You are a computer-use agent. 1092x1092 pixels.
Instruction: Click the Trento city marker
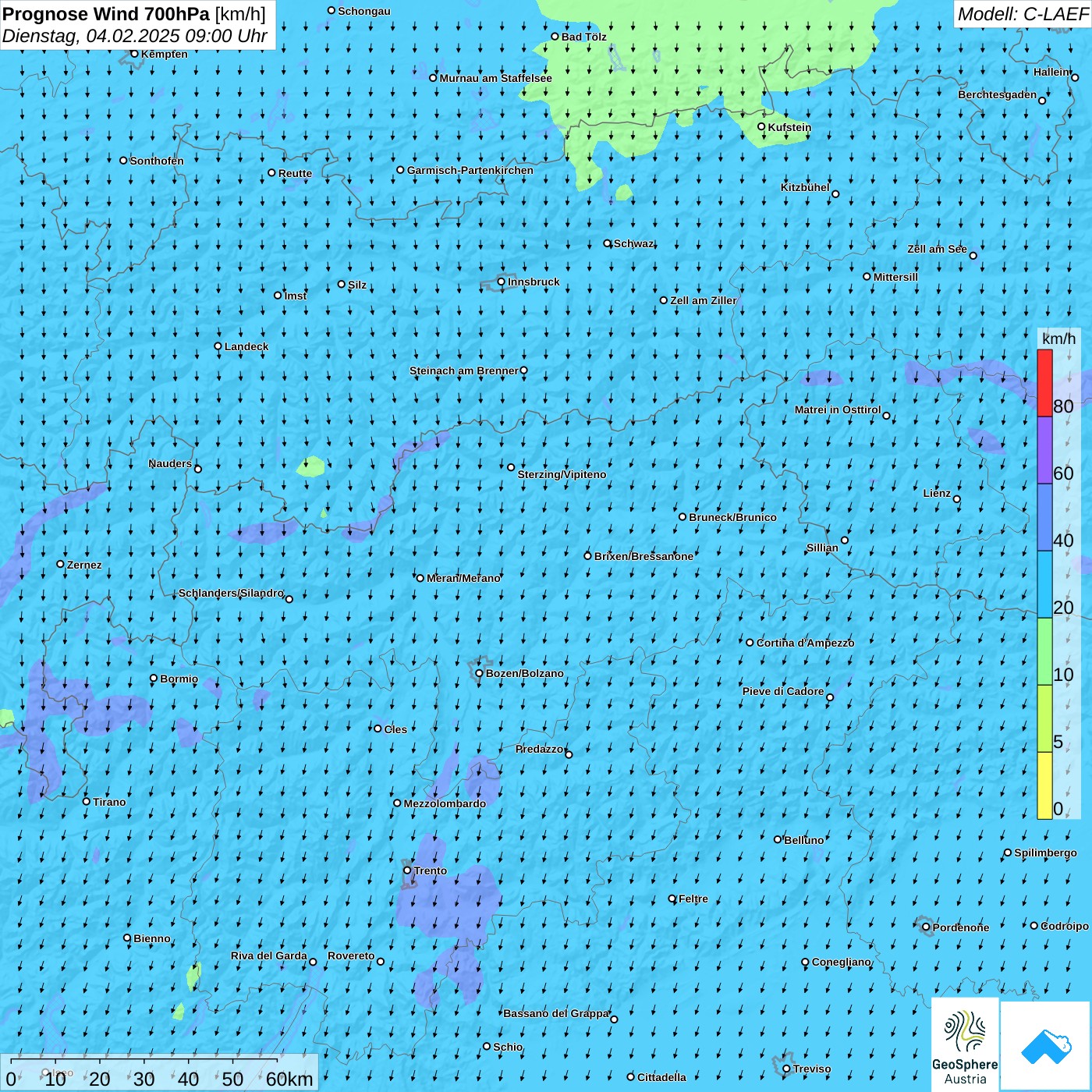[x=407, y=870]
